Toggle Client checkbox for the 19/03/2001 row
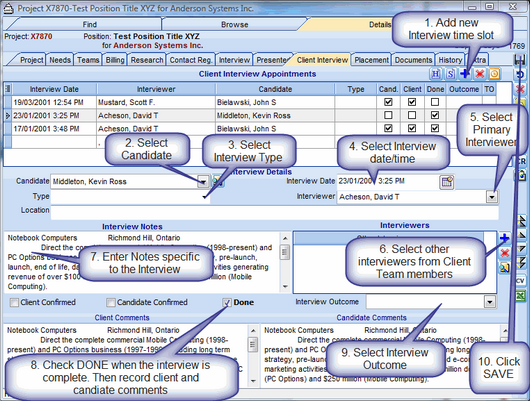 (412, 102)
